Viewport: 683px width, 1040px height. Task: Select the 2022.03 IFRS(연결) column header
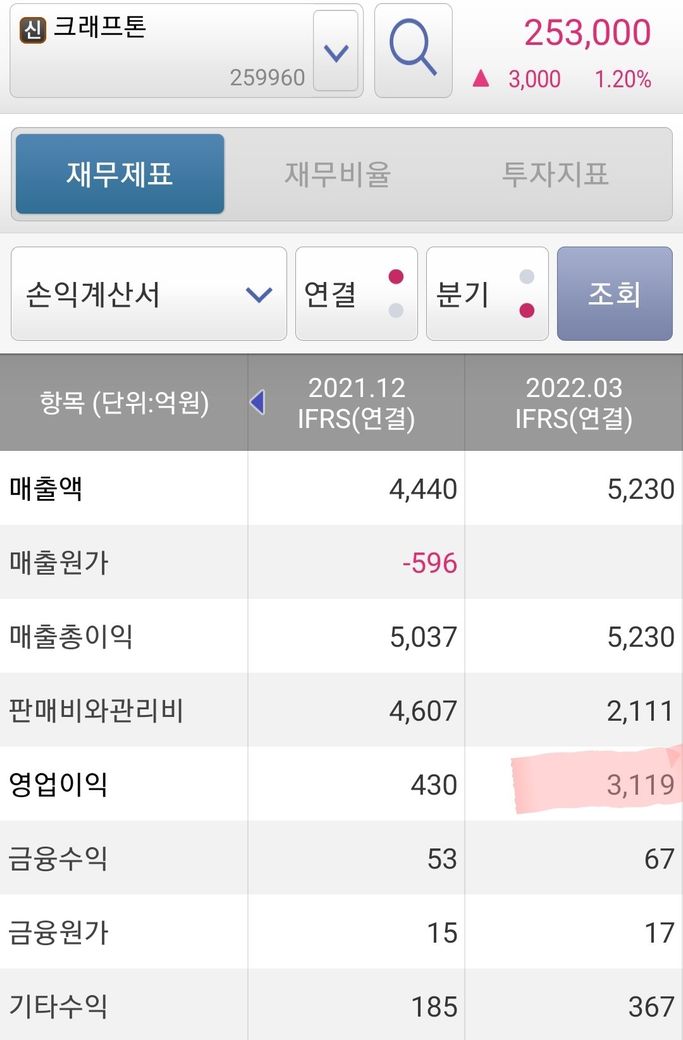coord(574,403)
